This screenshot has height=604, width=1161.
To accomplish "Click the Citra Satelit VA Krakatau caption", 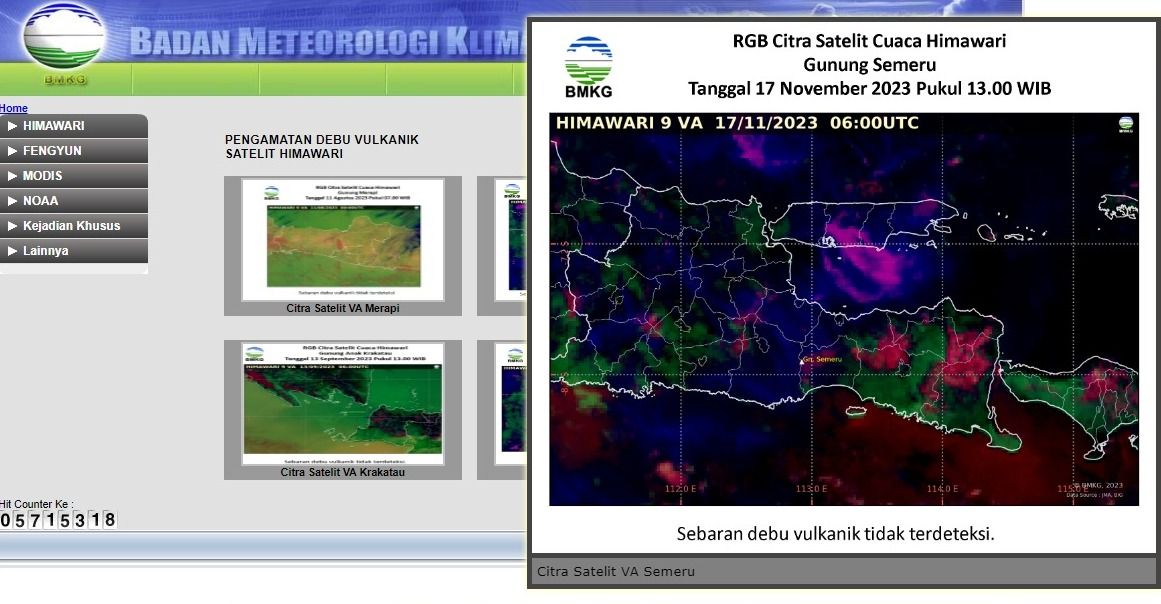I will 343,472.
